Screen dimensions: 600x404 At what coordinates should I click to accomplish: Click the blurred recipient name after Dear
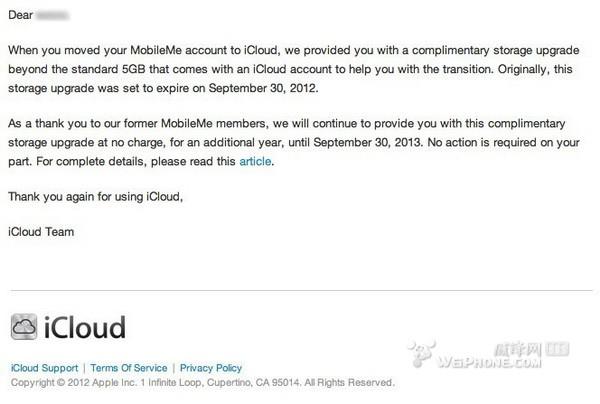pyautogui.click(x=52, y=15)
